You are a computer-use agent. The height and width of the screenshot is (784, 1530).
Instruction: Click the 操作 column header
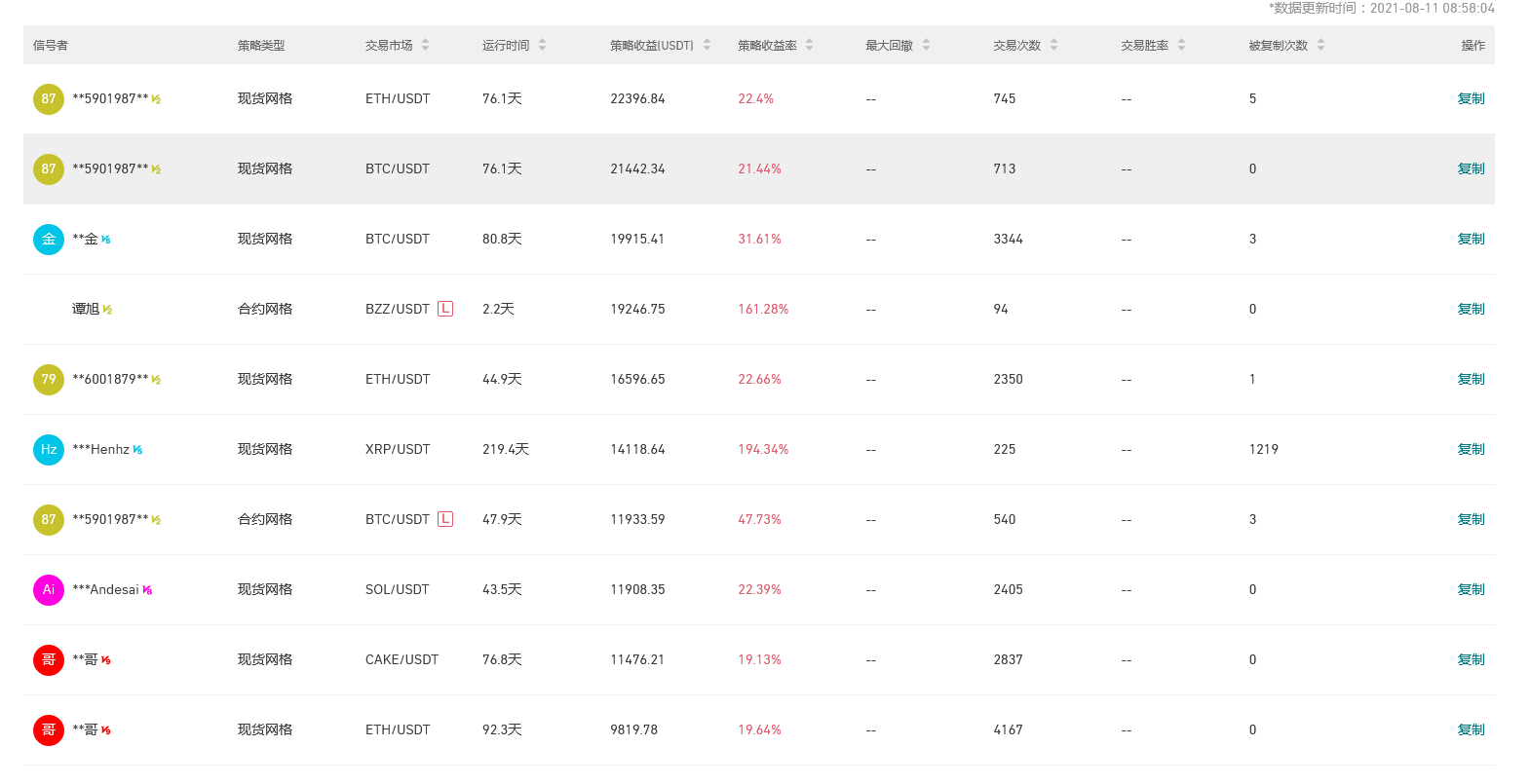tap(1473, 46)
